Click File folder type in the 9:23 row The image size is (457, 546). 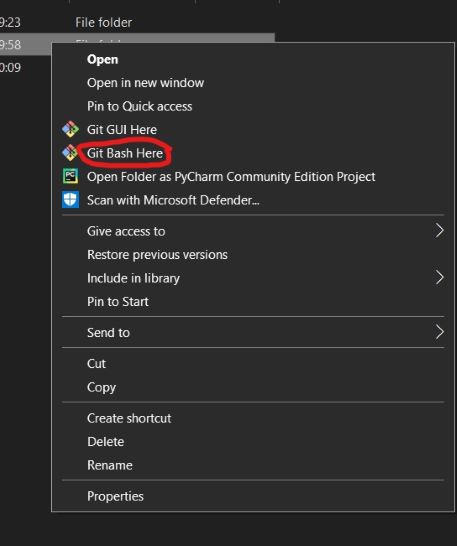103,23
